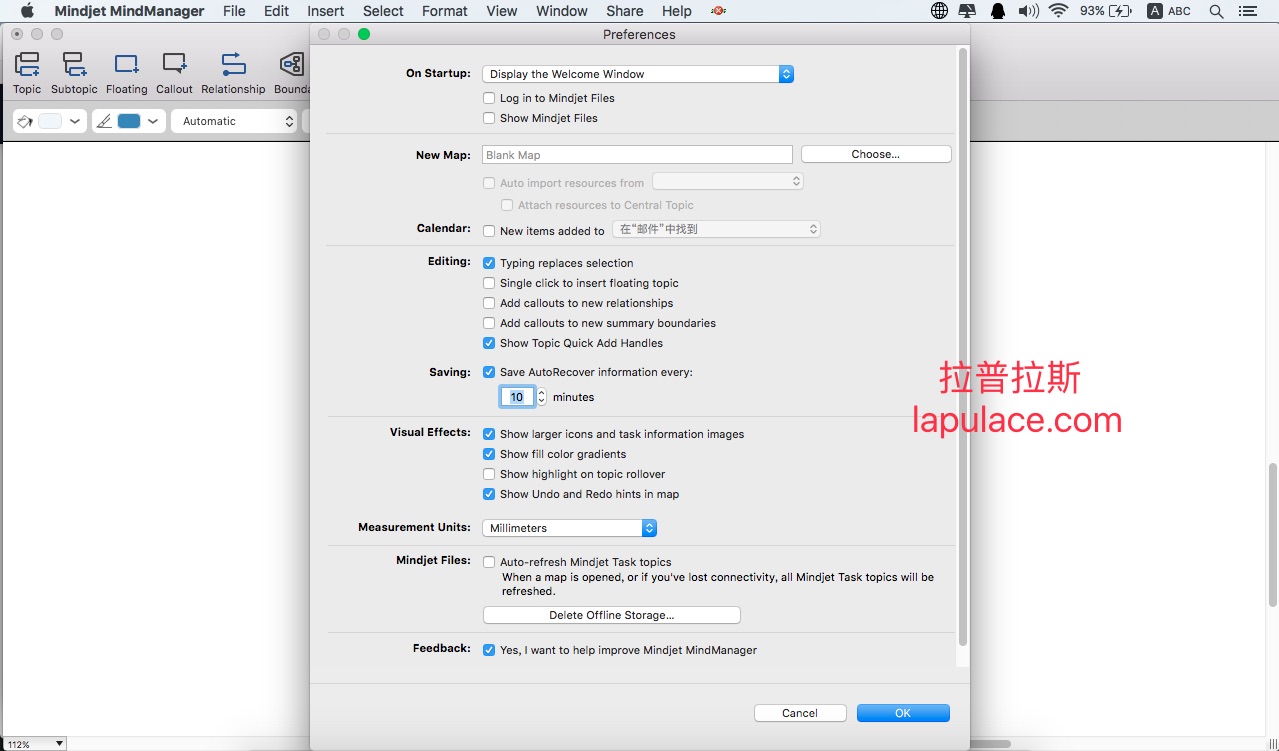
Task: Open the View menu
Action: (x=502, y=11)
